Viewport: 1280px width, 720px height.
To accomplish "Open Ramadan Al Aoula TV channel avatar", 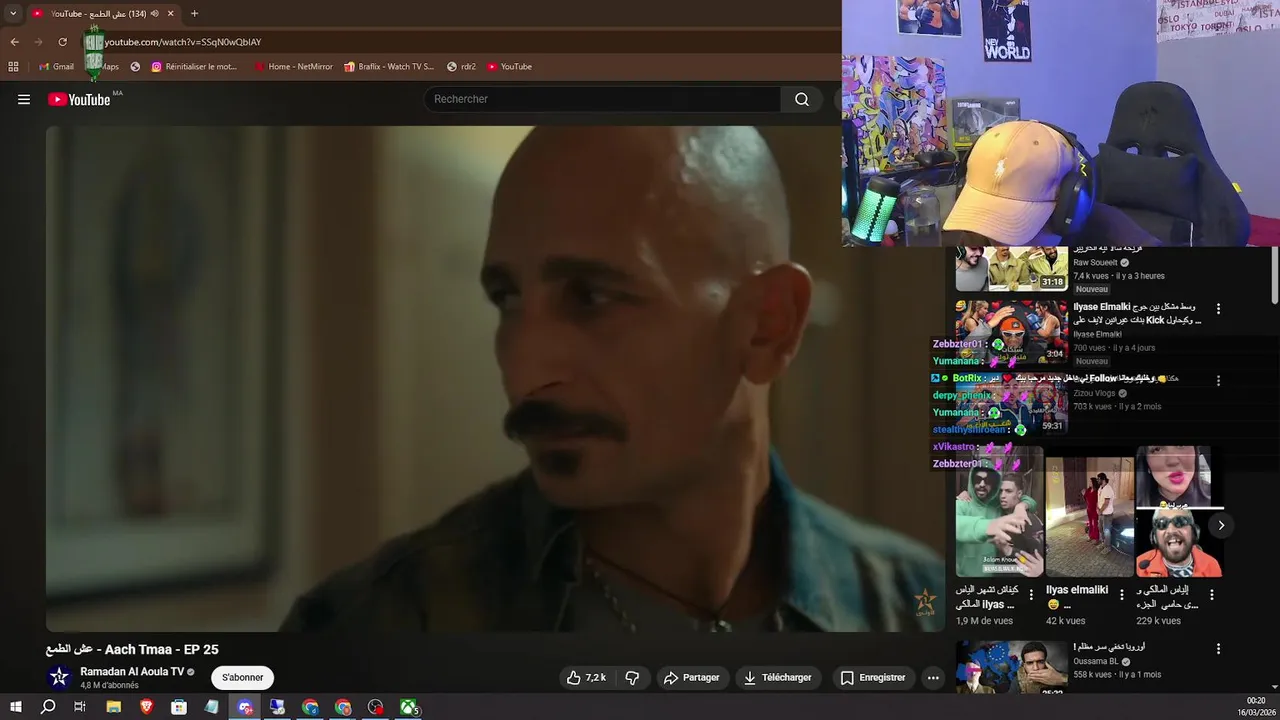I will pos(59,677).
